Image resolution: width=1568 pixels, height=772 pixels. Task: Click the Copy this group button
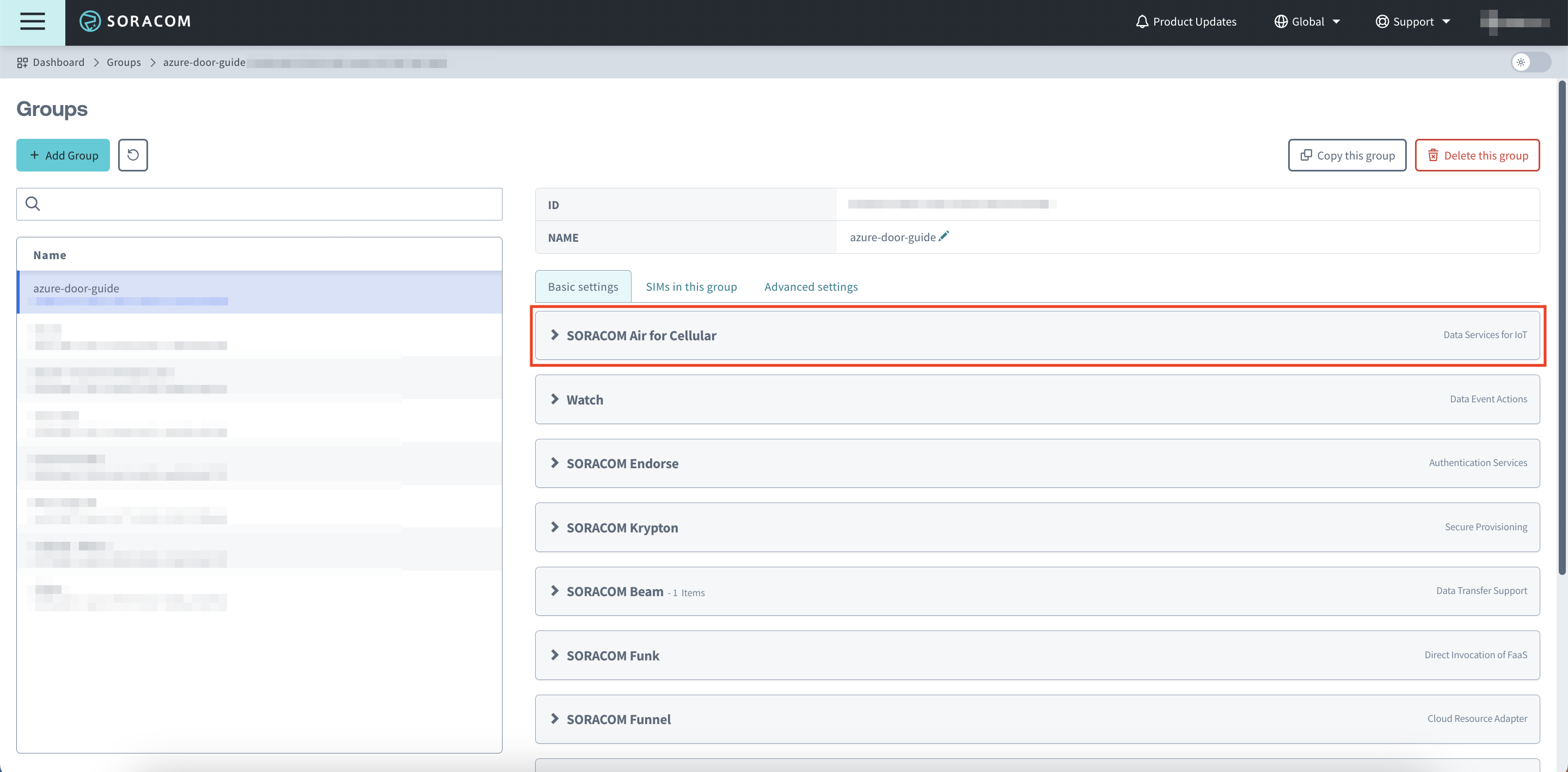(1346, 155)
